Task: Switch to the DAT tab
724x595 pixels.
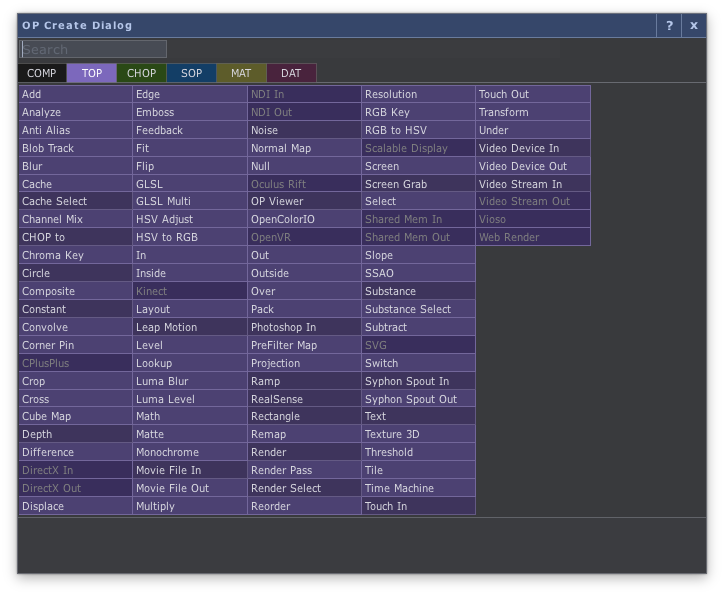Action: 291,73
